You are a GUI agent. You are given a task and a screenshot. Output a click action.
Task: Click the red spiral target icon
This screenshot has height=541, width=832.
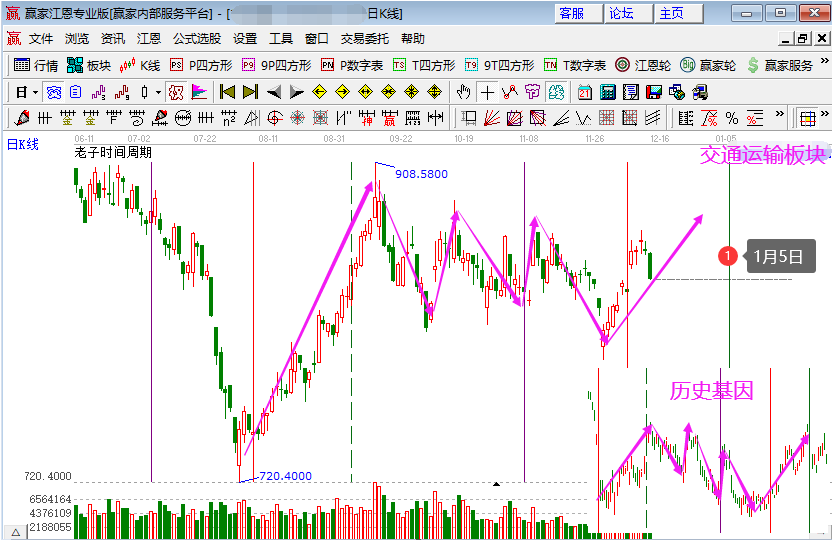tap(274, 118)
